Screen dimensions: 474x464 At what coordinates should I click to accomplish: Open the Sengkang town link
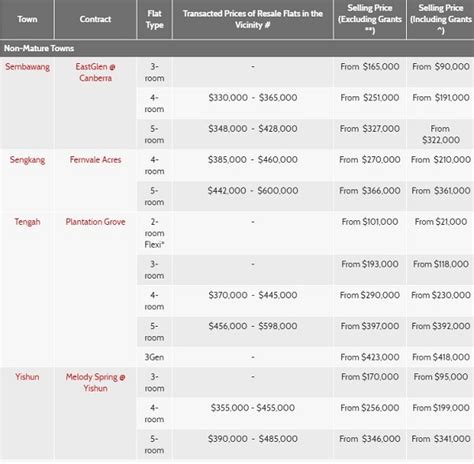point(27,160)
